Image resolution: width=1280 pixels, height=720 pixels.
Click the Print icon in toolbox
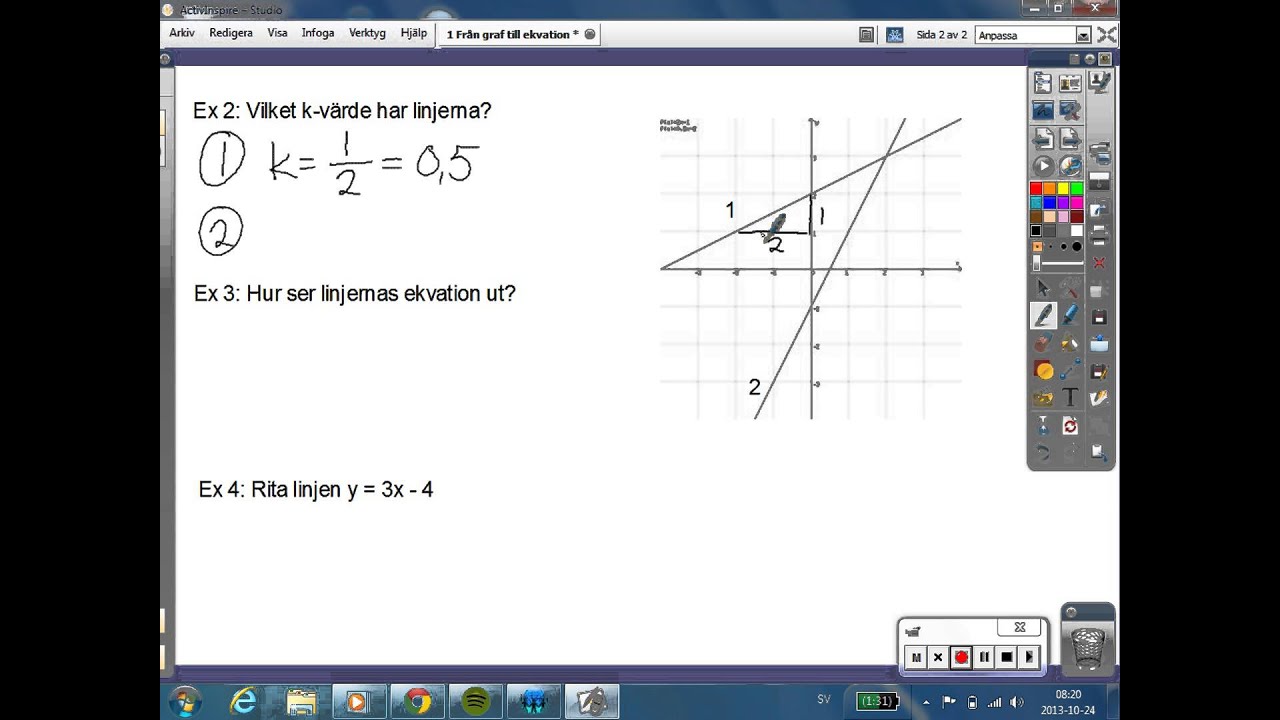click(1099, 236)
